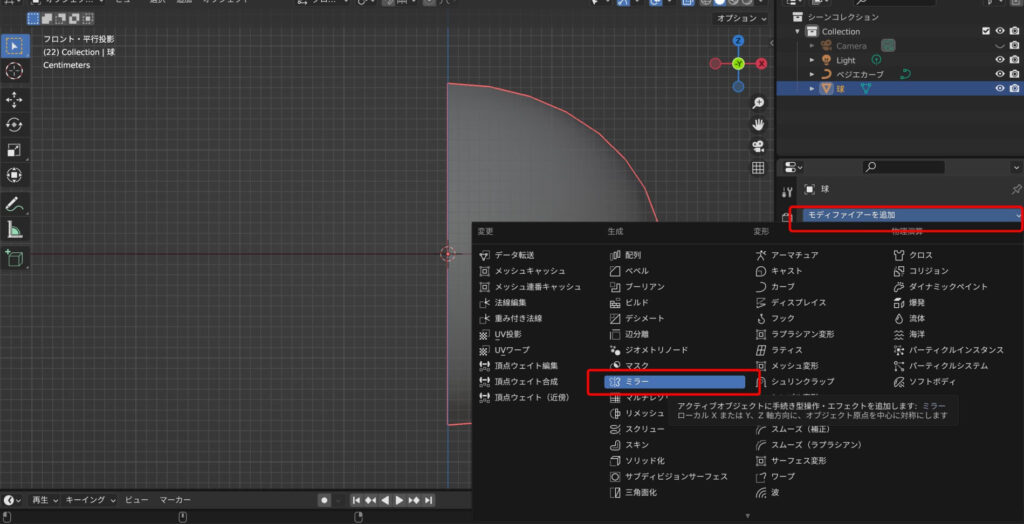Hide the Light object with its eye icon
The width and height of the screenshot is (1024, 524).
(x=999, y=60)
